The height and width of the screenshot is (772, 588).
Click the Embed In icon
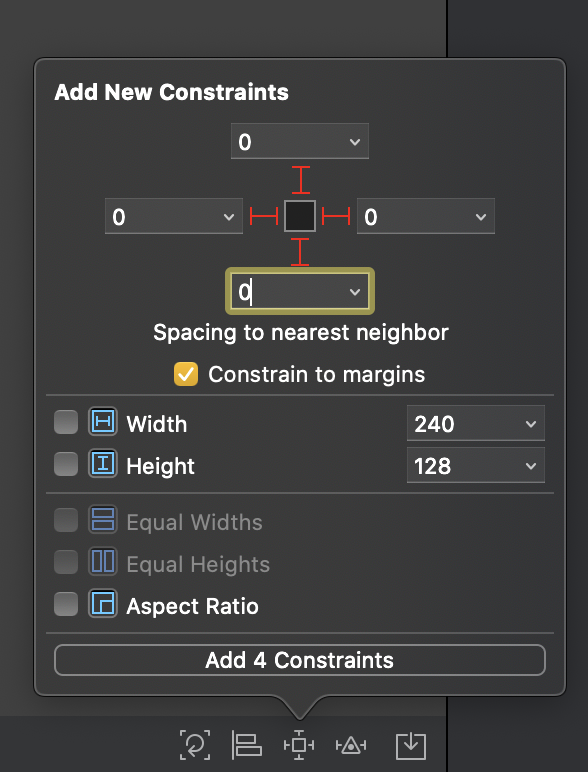[411, 745]
